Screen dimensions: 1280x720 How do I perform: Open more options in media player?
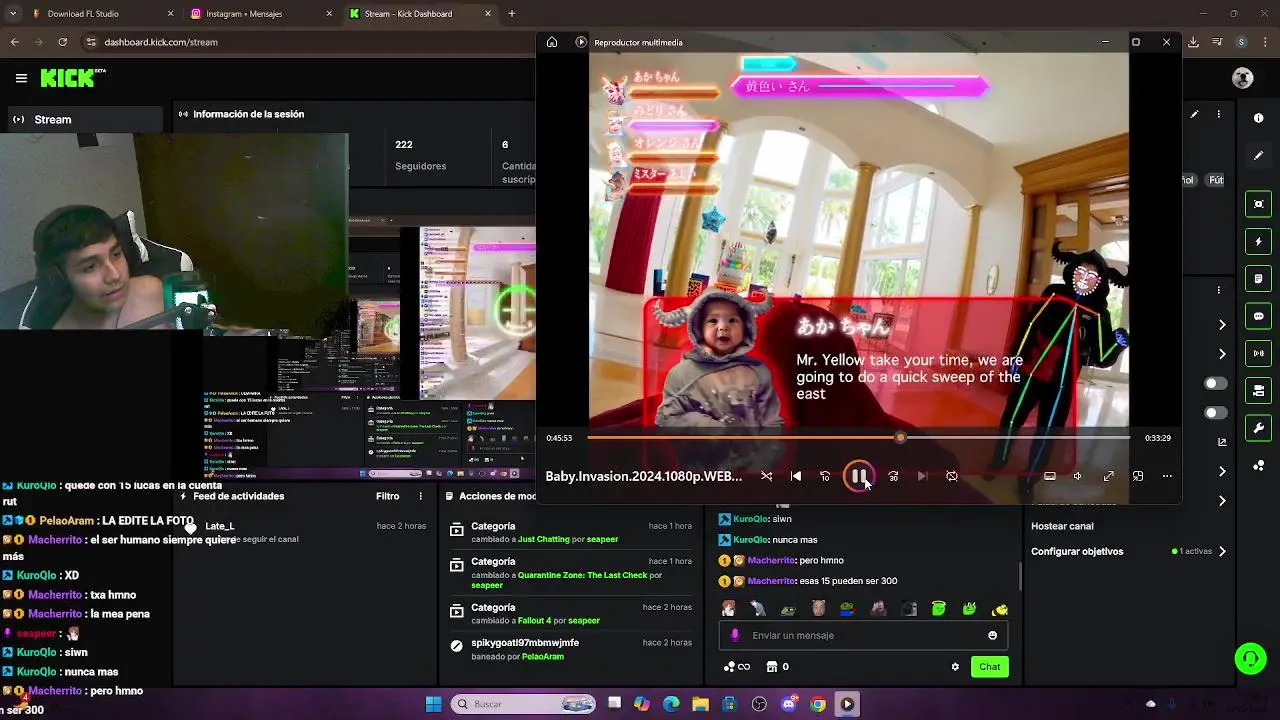[x=1167, y=476]
